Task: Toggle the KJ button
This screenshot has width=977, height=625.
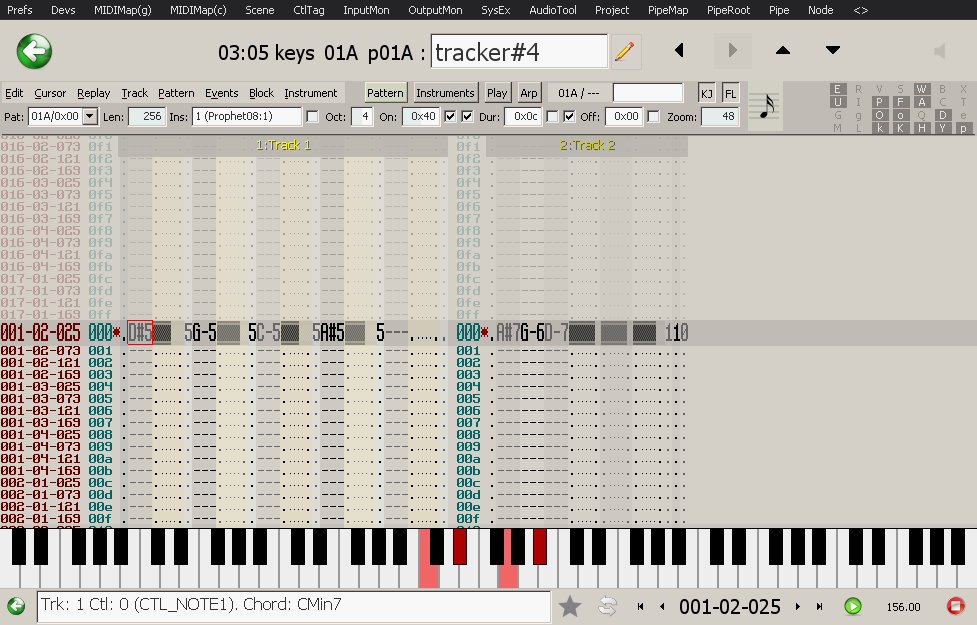Action: coord(707,93)
